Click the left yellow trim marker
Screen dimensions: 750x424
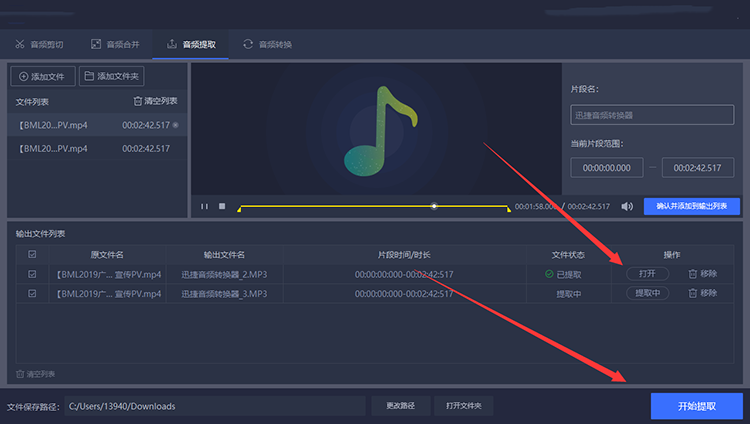pyautogui.click(x=239, y=209)
